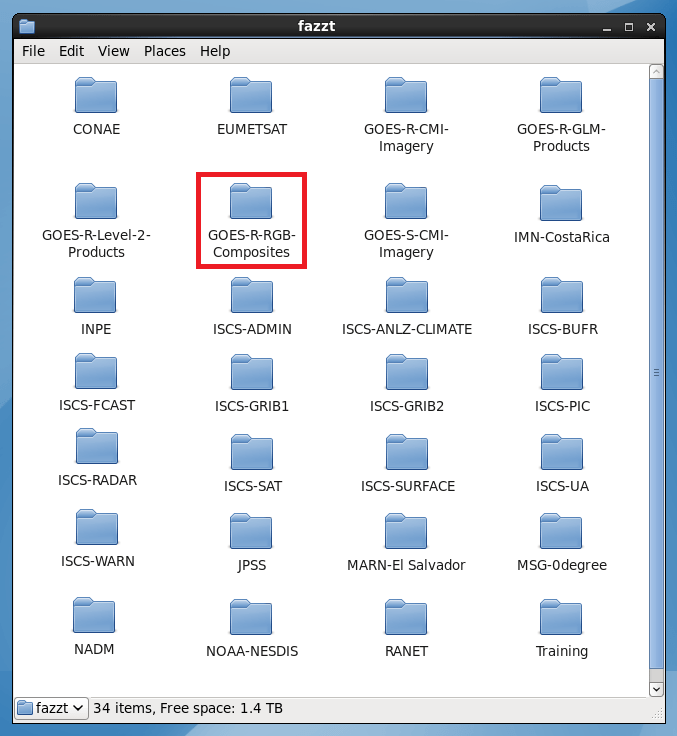677x736 pixels.
Task: Maximize the fazzt window
Action: (629, 27)
